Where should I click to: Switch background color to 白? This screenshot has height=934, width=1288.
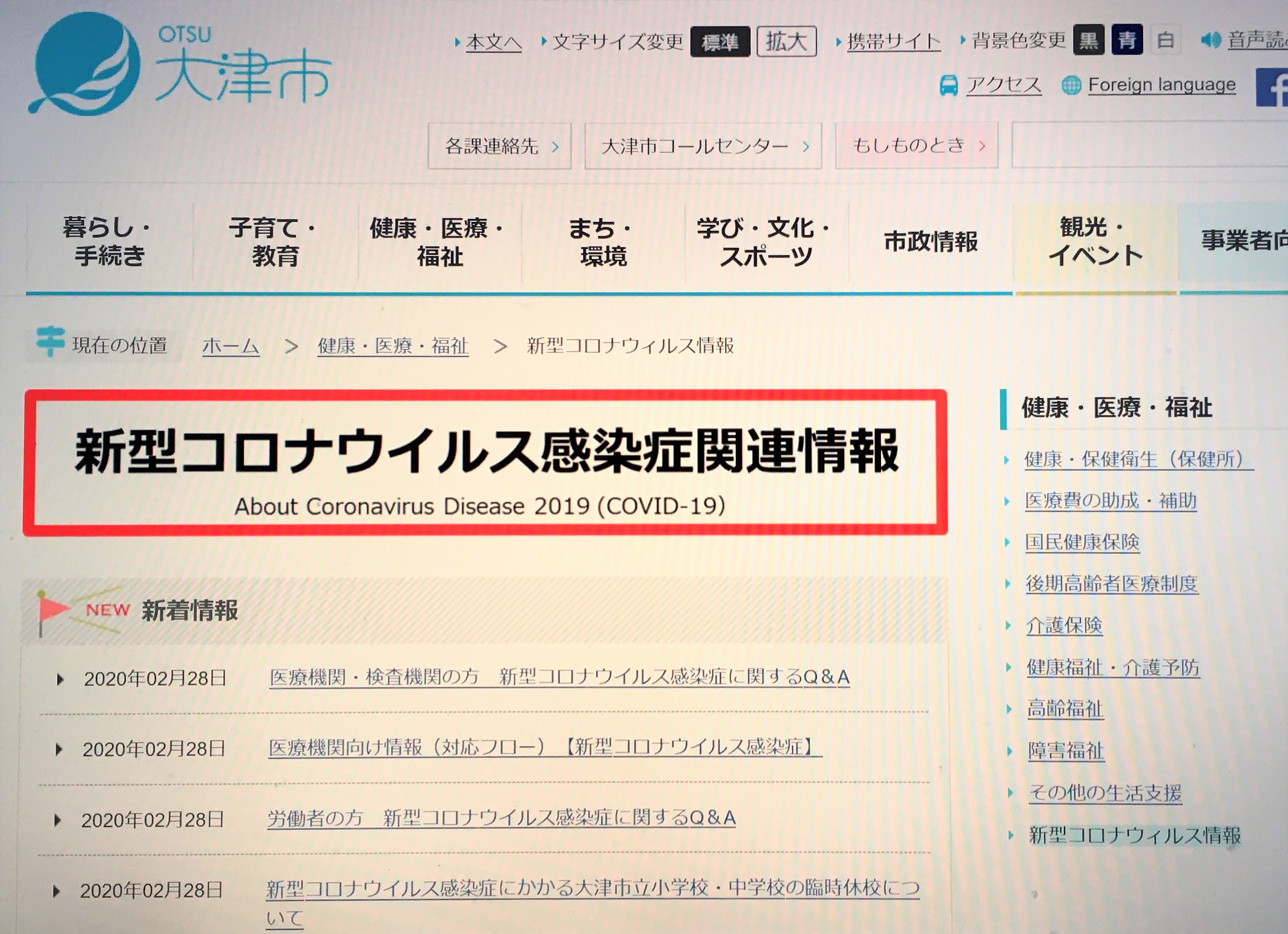tap(1166, 40)
